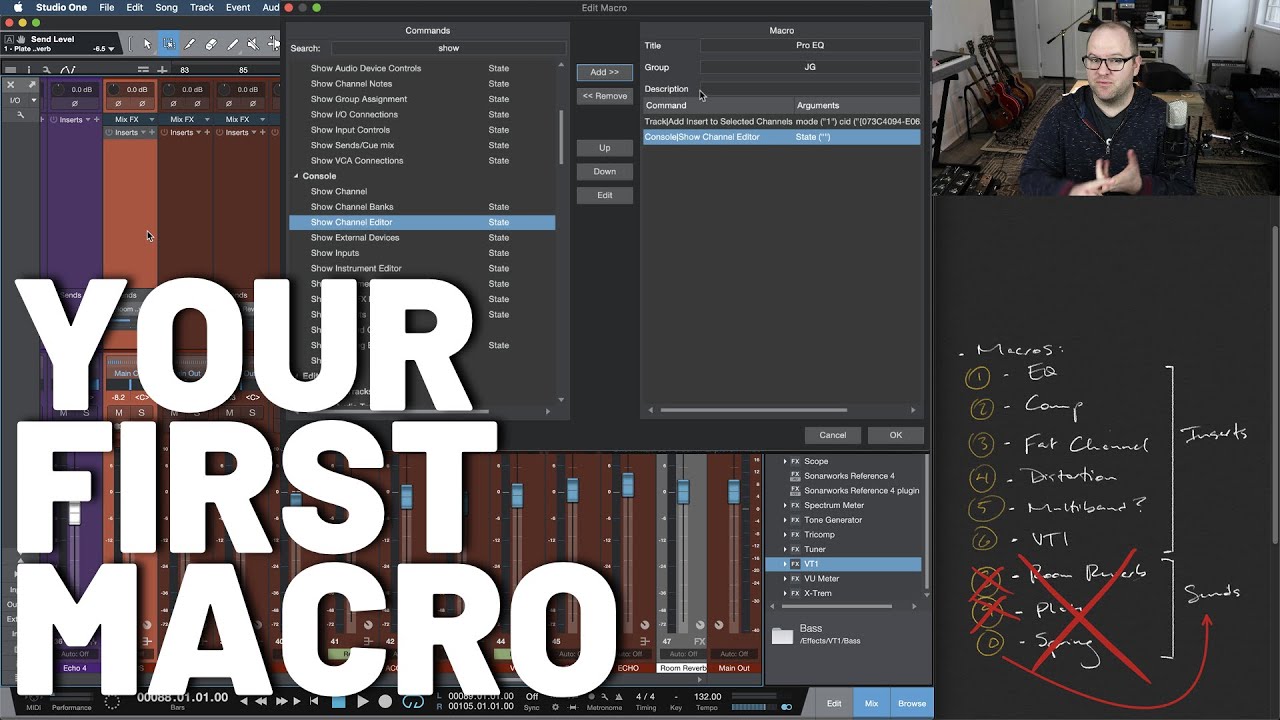Click the macro list horizontal scrollbar
1280x720 pixels.
pyautogui.click(x=753, y=410)
